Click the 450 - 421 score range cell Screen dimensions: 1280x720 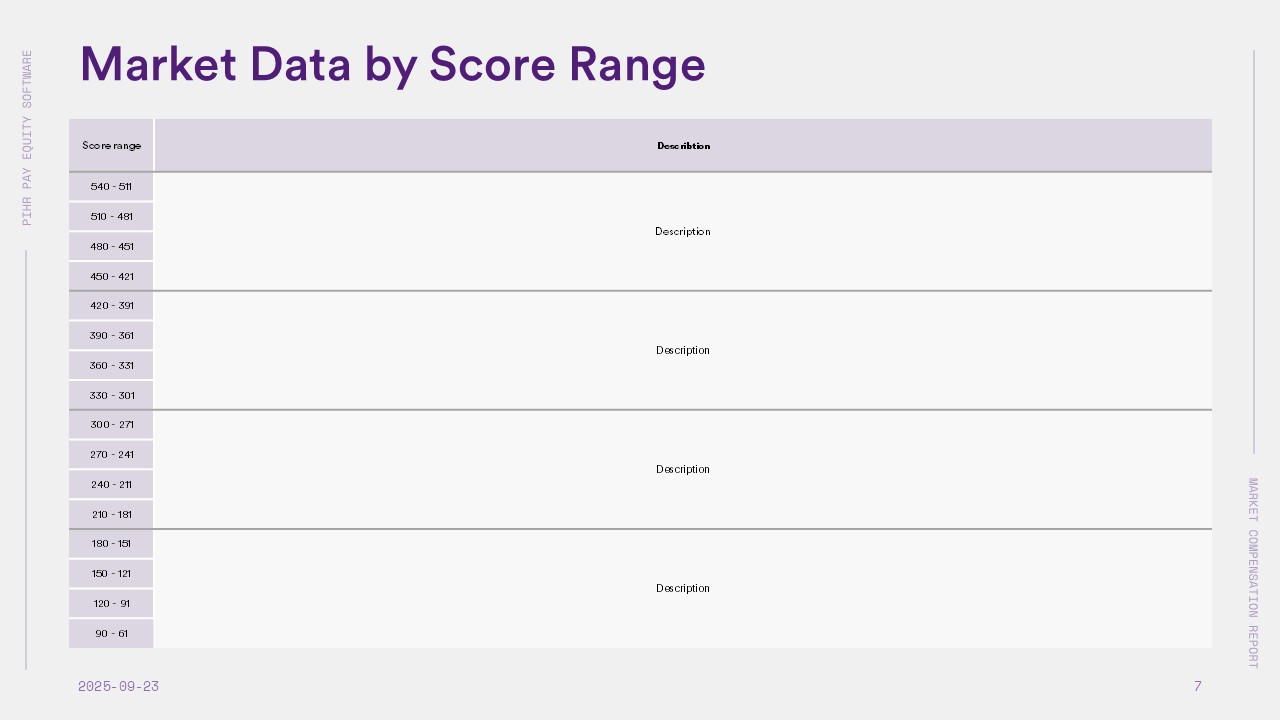coord(111,277)
